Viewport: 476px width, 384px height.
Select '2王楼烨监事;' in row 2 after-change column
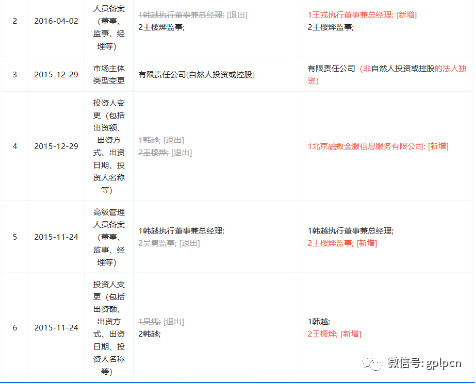(331, 27)
